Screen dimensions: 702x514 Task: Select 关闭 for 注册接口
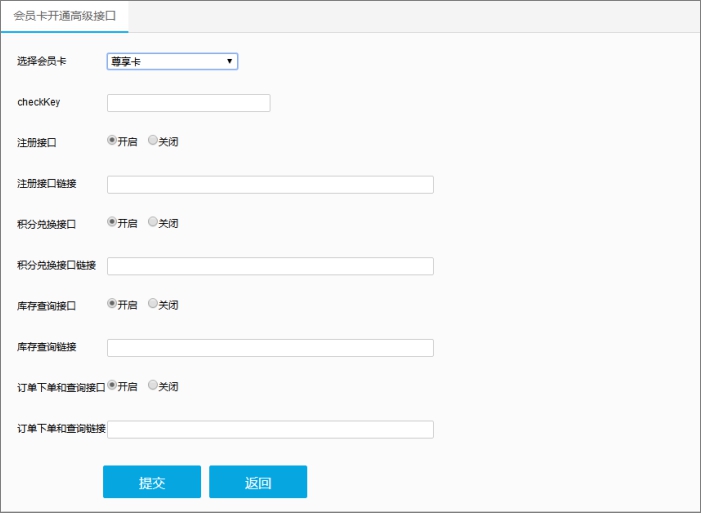pos(153,141)
